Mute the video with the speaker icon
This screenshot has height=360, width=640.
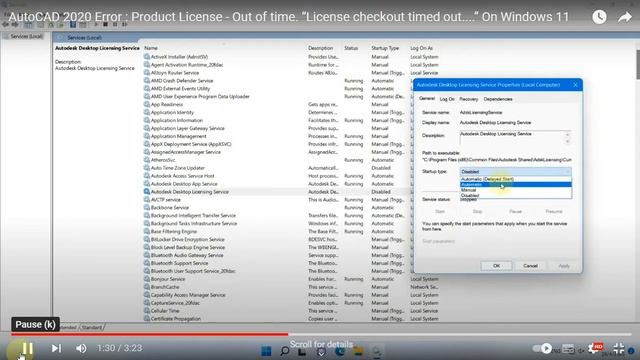point(81,348)
